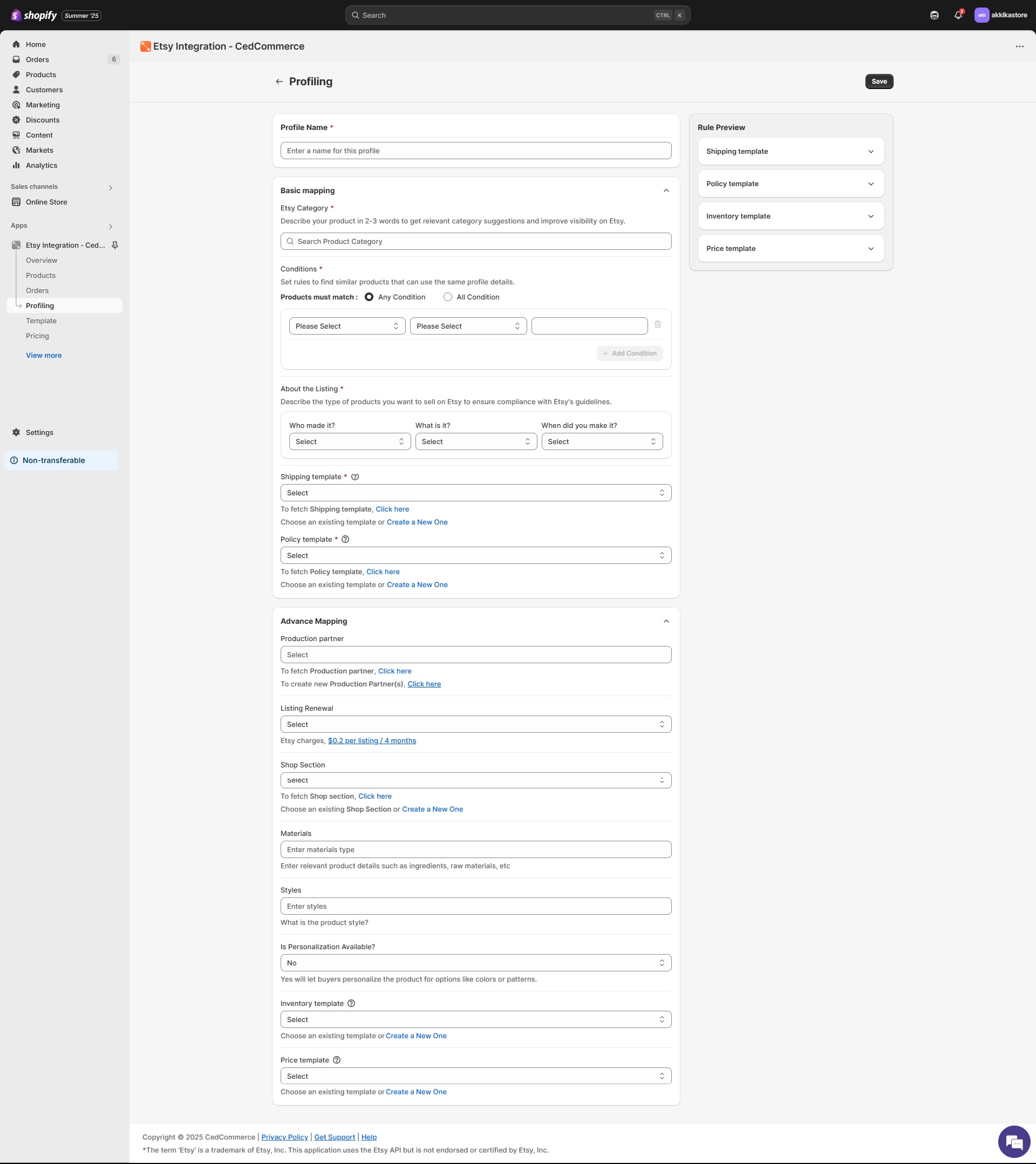Open the chat support bubble
The width and height of the screenshot is (1036, 1164).
(1014, 1142)
